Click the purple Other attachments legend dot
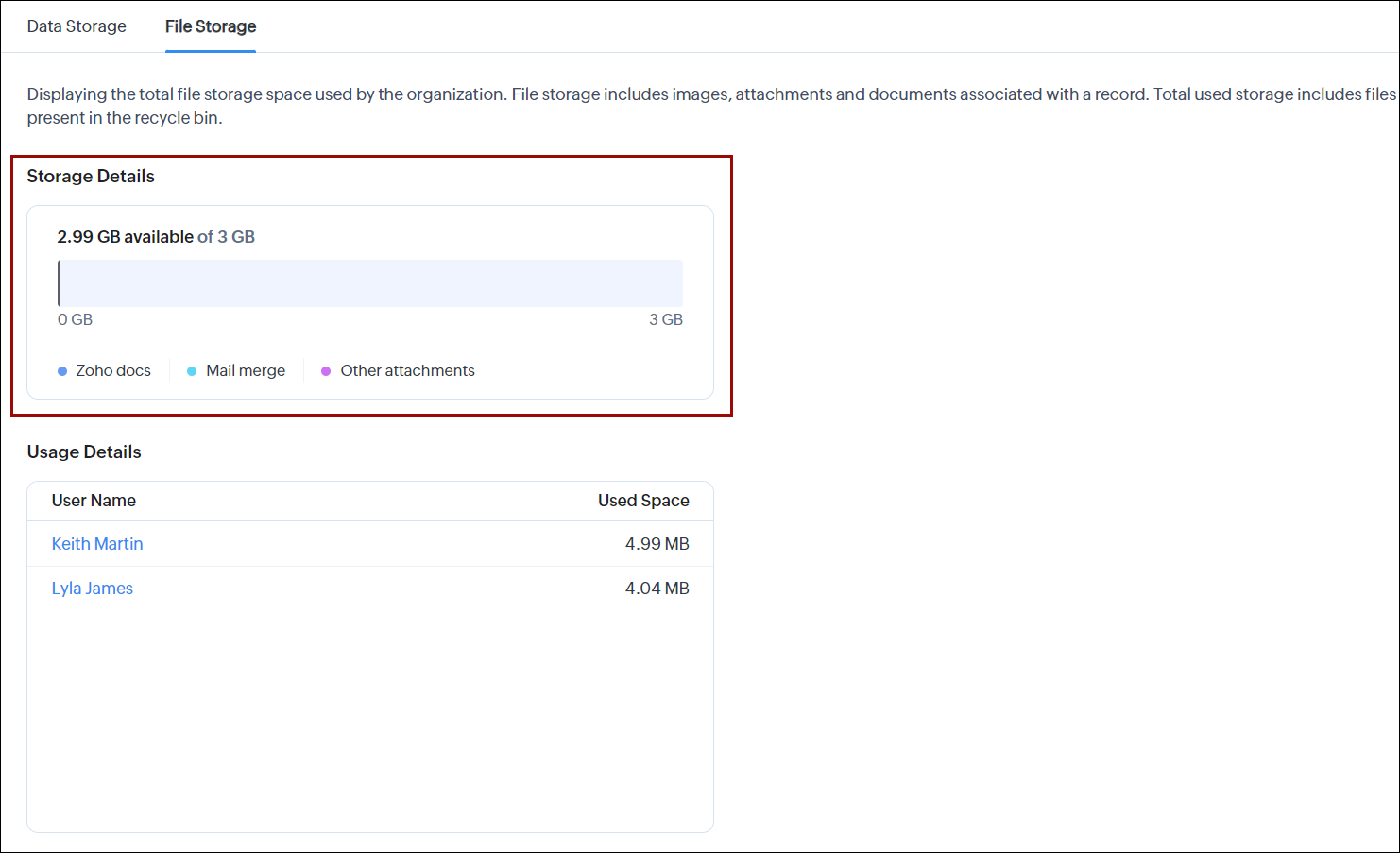 click(326, 371)
